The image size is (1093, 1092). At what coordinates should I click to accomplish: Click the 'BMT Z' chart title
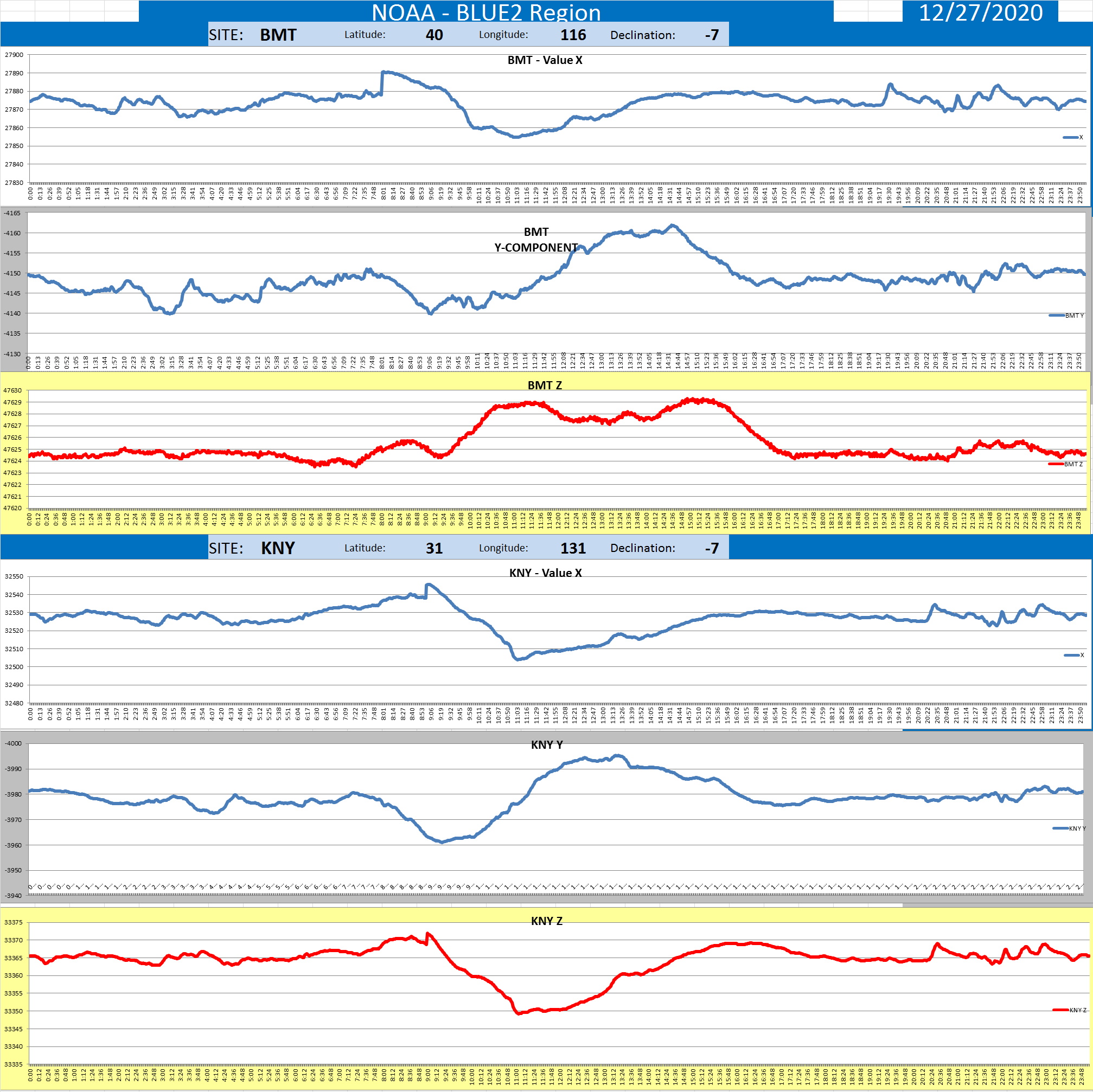coord(544,385)
